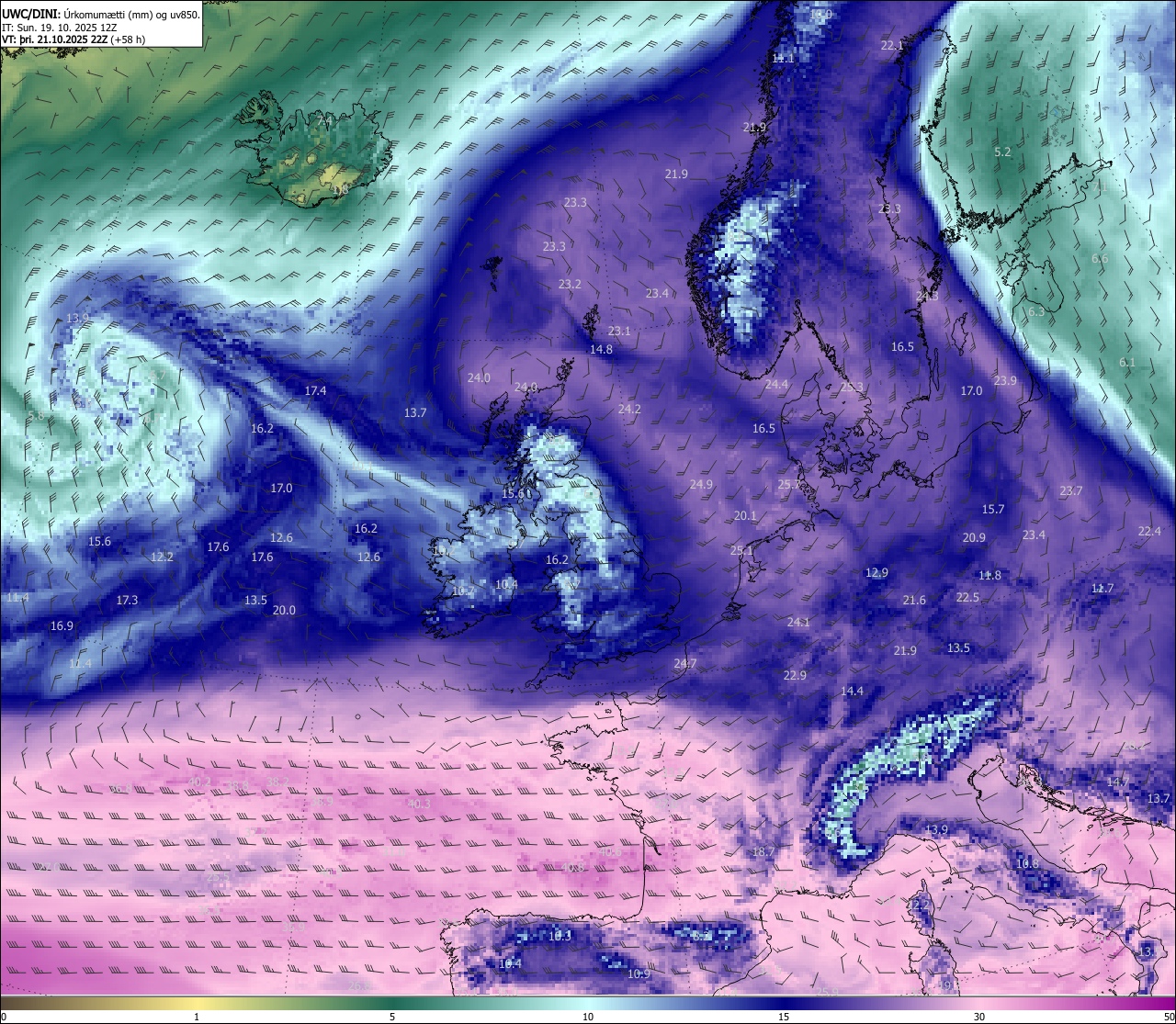Select the 23.7 value label

(x=1070, y=490)
